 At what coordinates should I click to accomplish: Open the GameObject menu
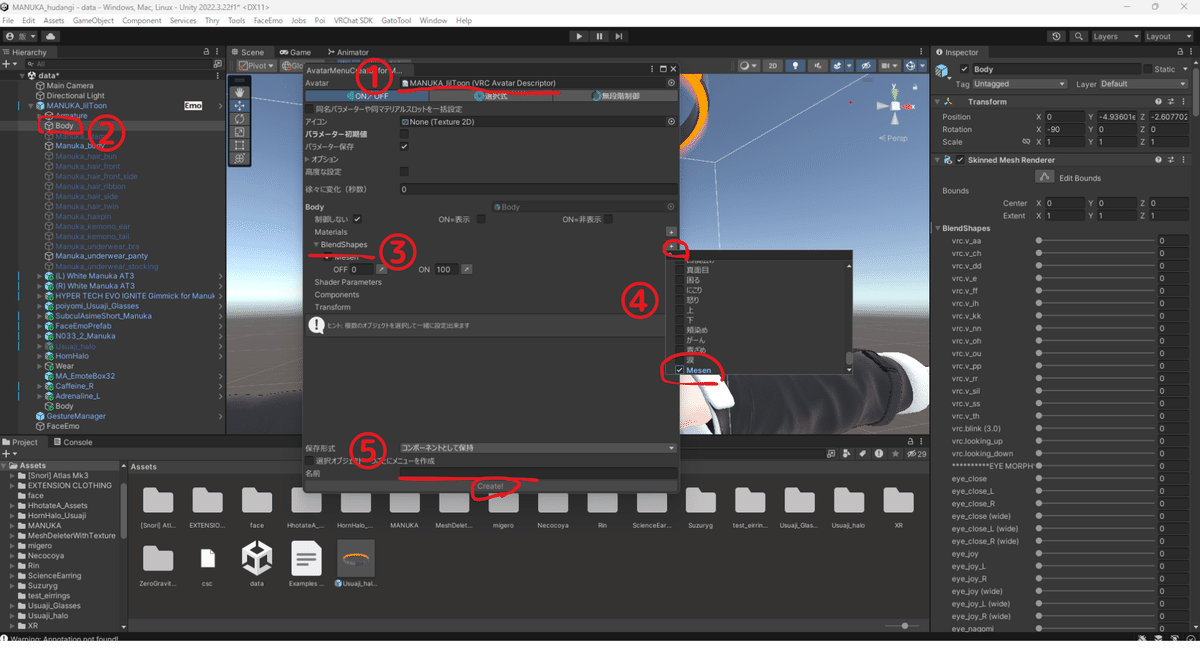[92, 20]
